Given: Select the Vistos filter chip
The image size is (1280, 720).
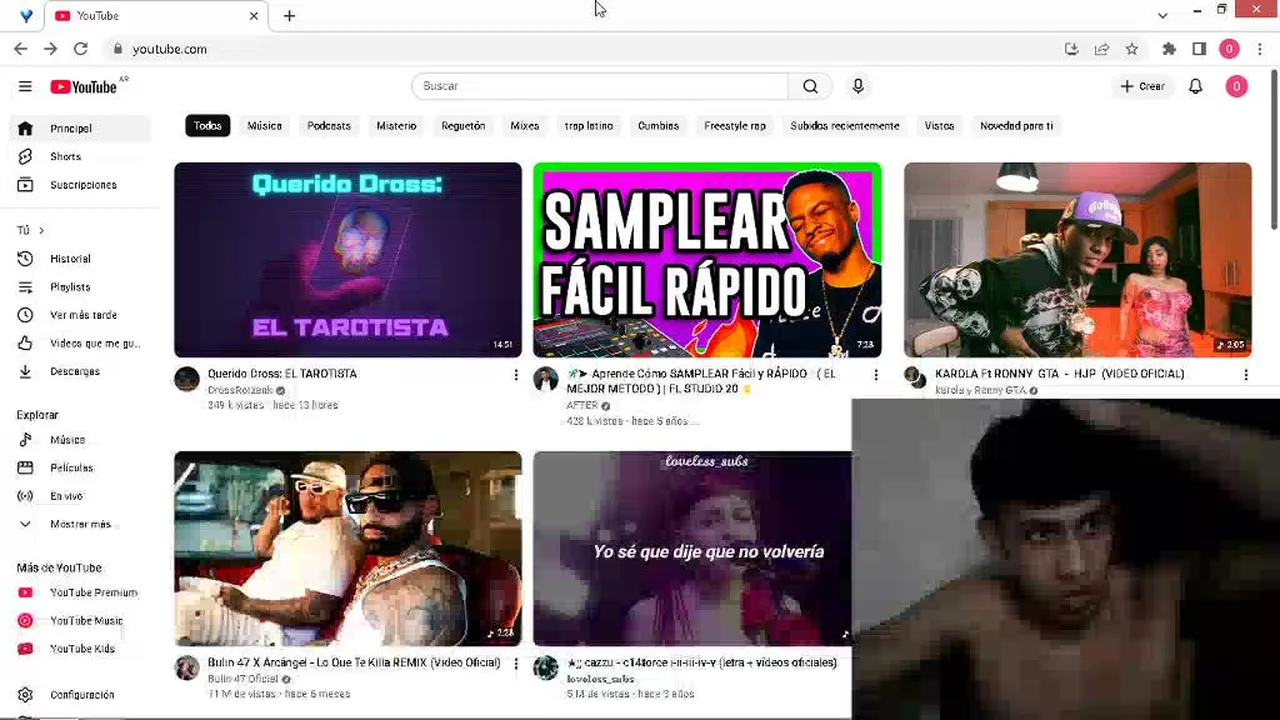Looking at the screenshot, I should click(939, 126).
